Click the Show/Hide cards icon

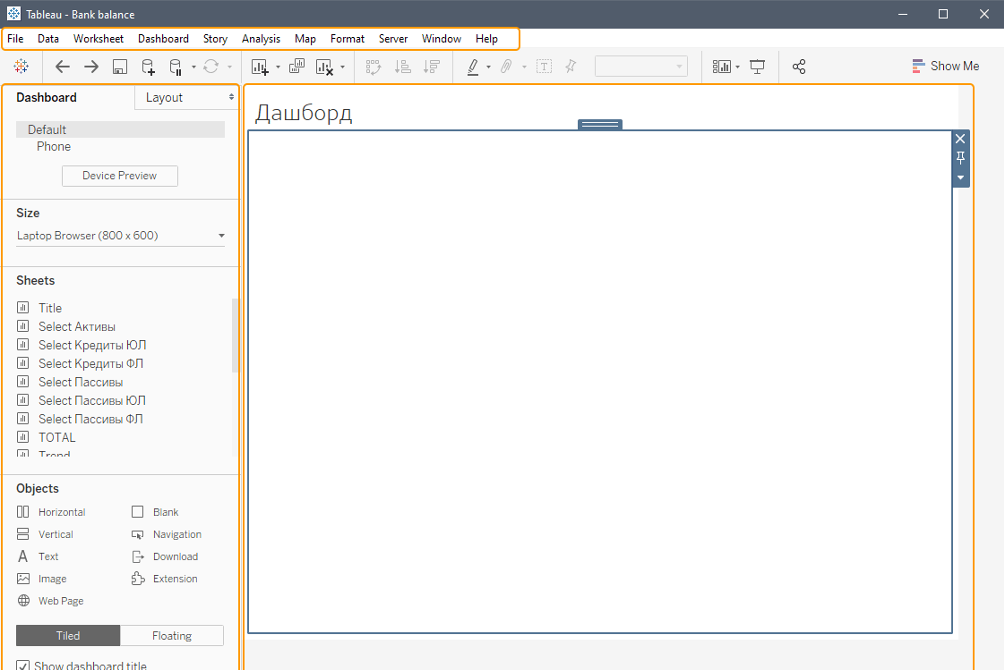click(x=722, y=67)
